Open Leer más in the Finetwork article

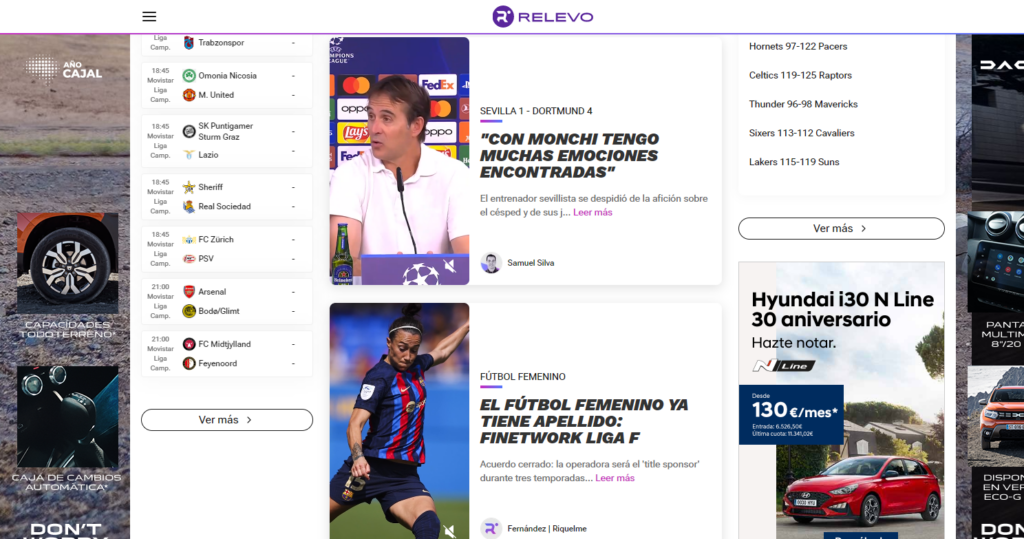[615, 478]
